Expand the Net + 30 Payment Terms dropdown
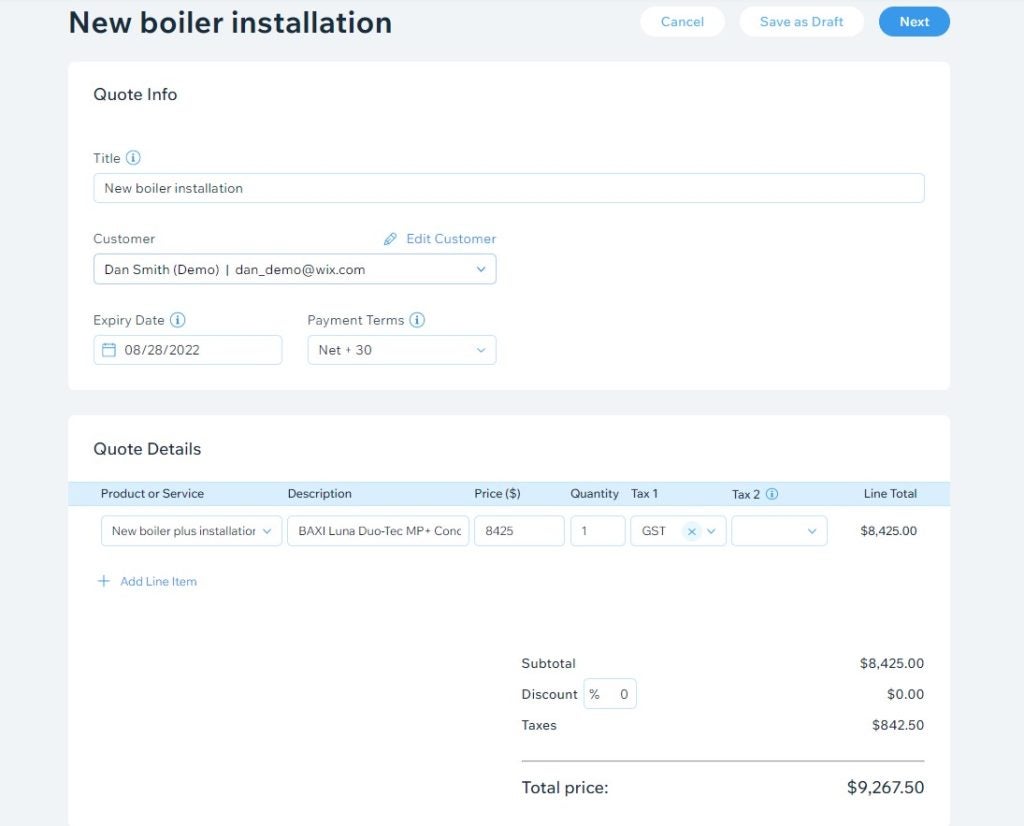Screen dimensions: 1024x826 [x=400, y=349]
